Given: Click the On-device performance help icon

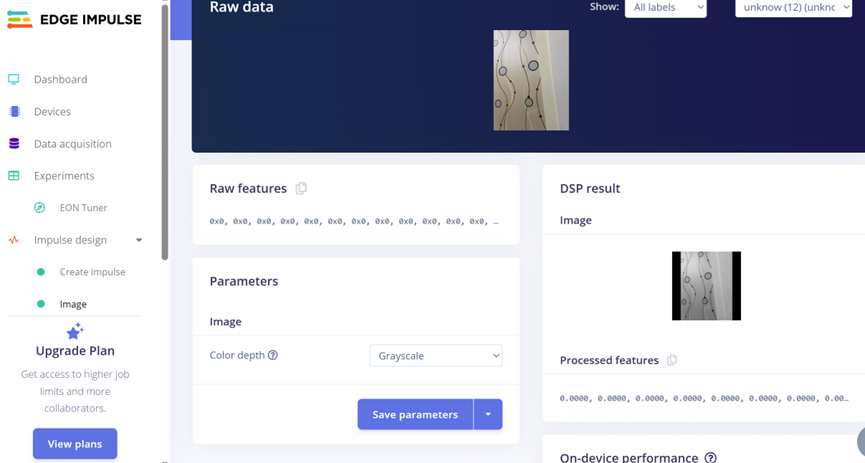Looking at the screenshot, I should coord(710,457).
